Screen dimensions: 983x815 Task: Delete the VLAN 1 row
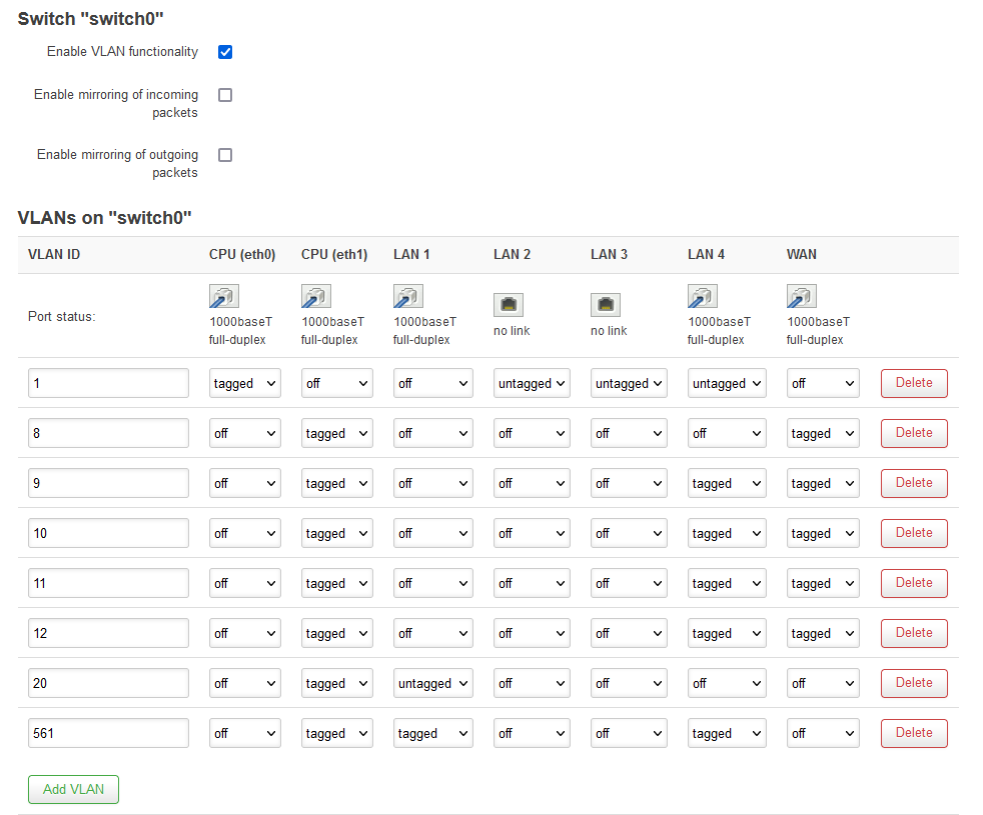tap(914, 383)
